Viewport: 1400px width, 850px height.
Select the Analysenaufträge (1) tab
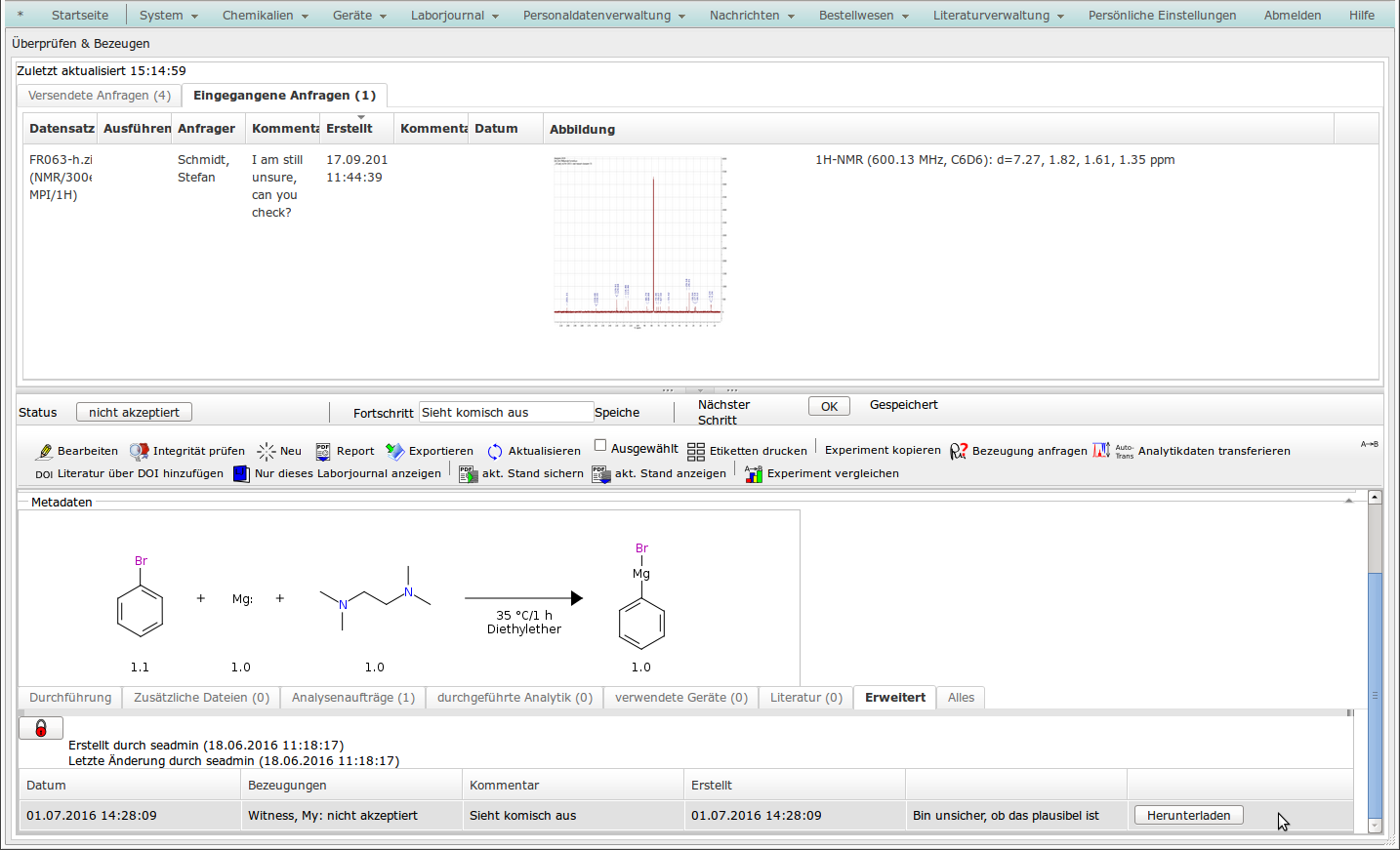tap(352, 698)
